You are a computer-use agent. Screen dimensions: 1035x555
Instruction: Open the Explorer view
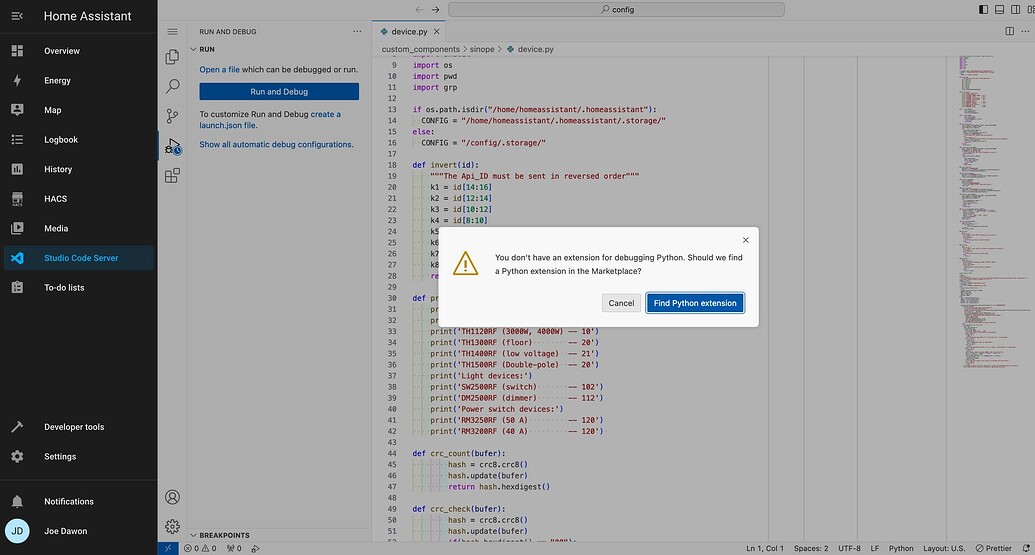[172, 57]
